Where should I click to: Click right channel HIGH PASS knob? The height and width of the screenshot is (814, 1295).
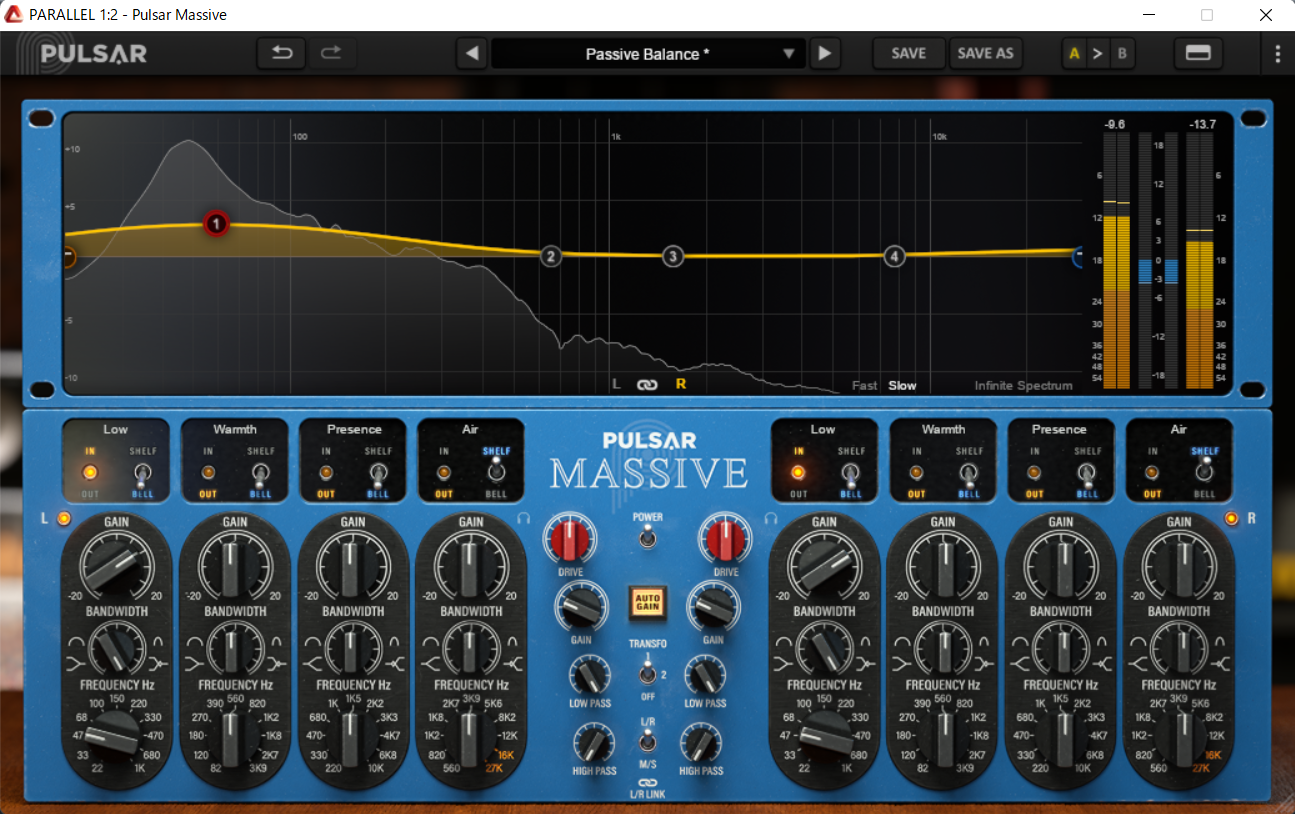[x=701, y=745]
